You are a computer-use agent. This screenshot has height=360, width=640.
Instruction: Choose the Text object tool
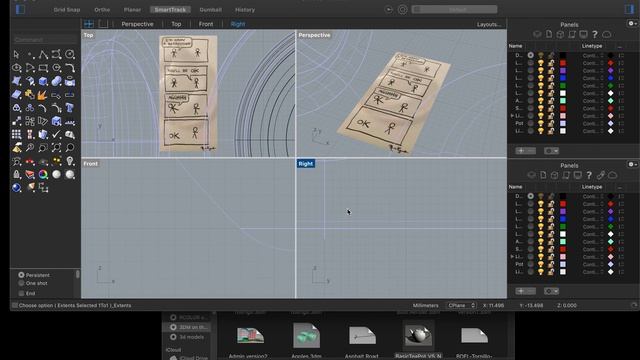(x=70, y=108)
